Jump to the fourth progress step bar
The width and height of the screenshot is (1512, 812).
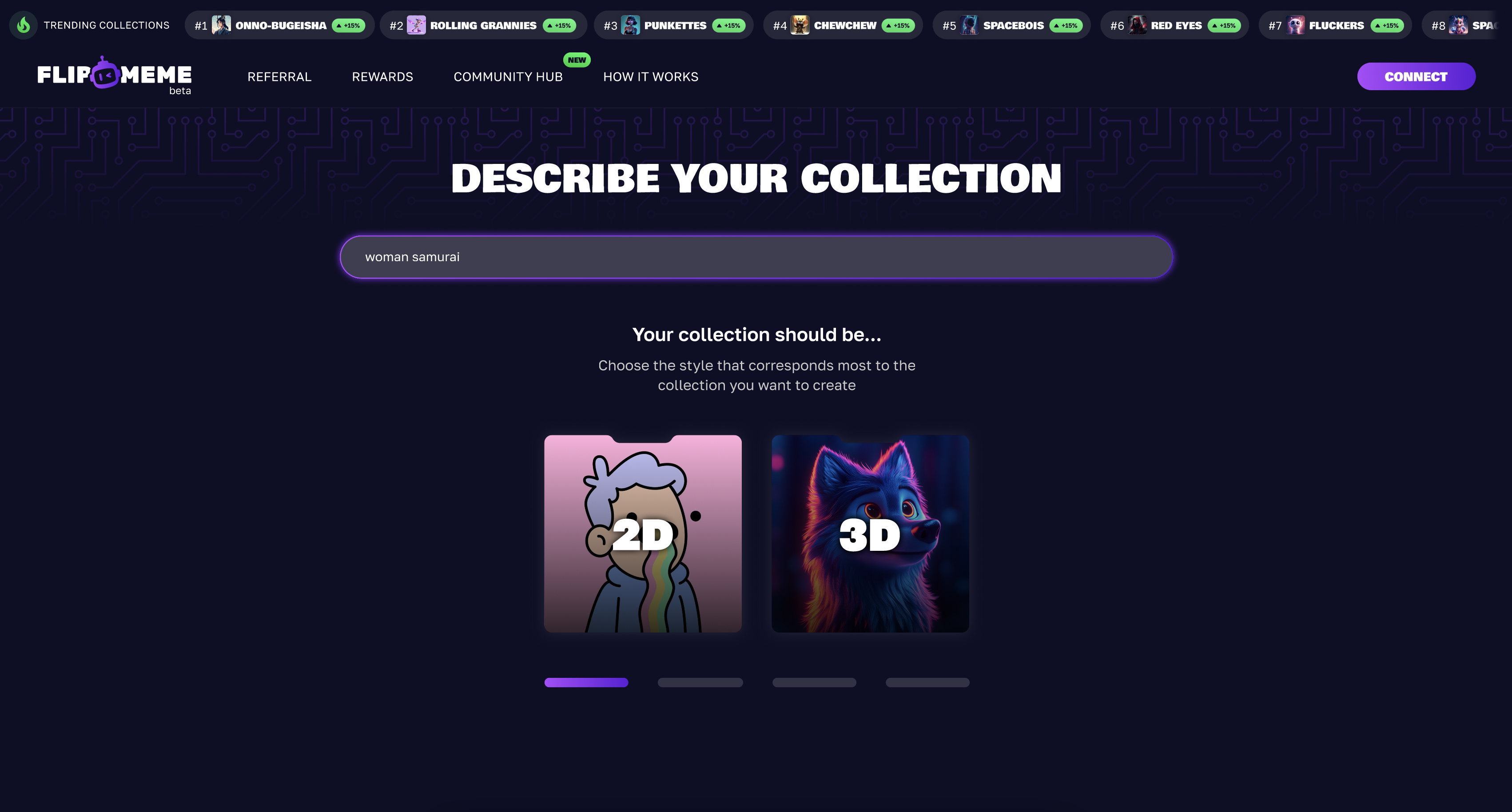click(x=927, y=682)
